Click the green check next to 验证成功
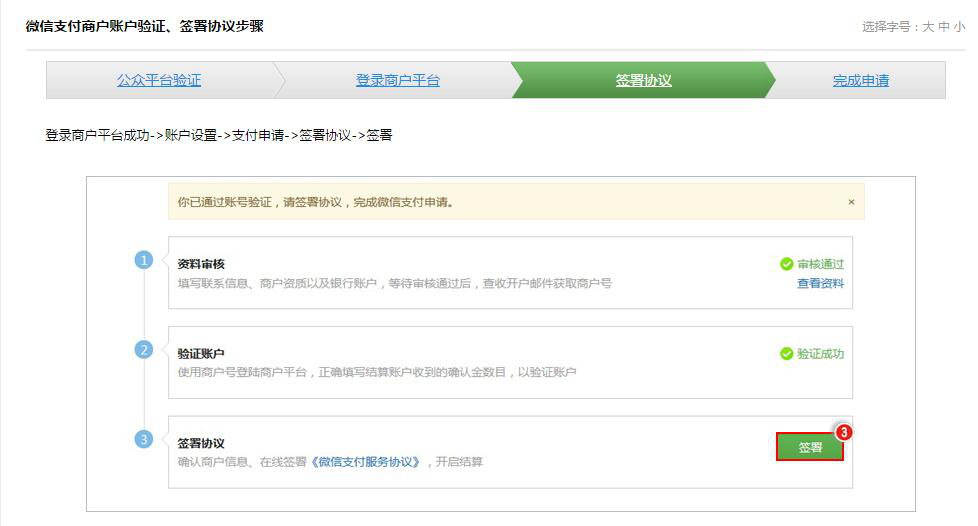 pos(787,354)
